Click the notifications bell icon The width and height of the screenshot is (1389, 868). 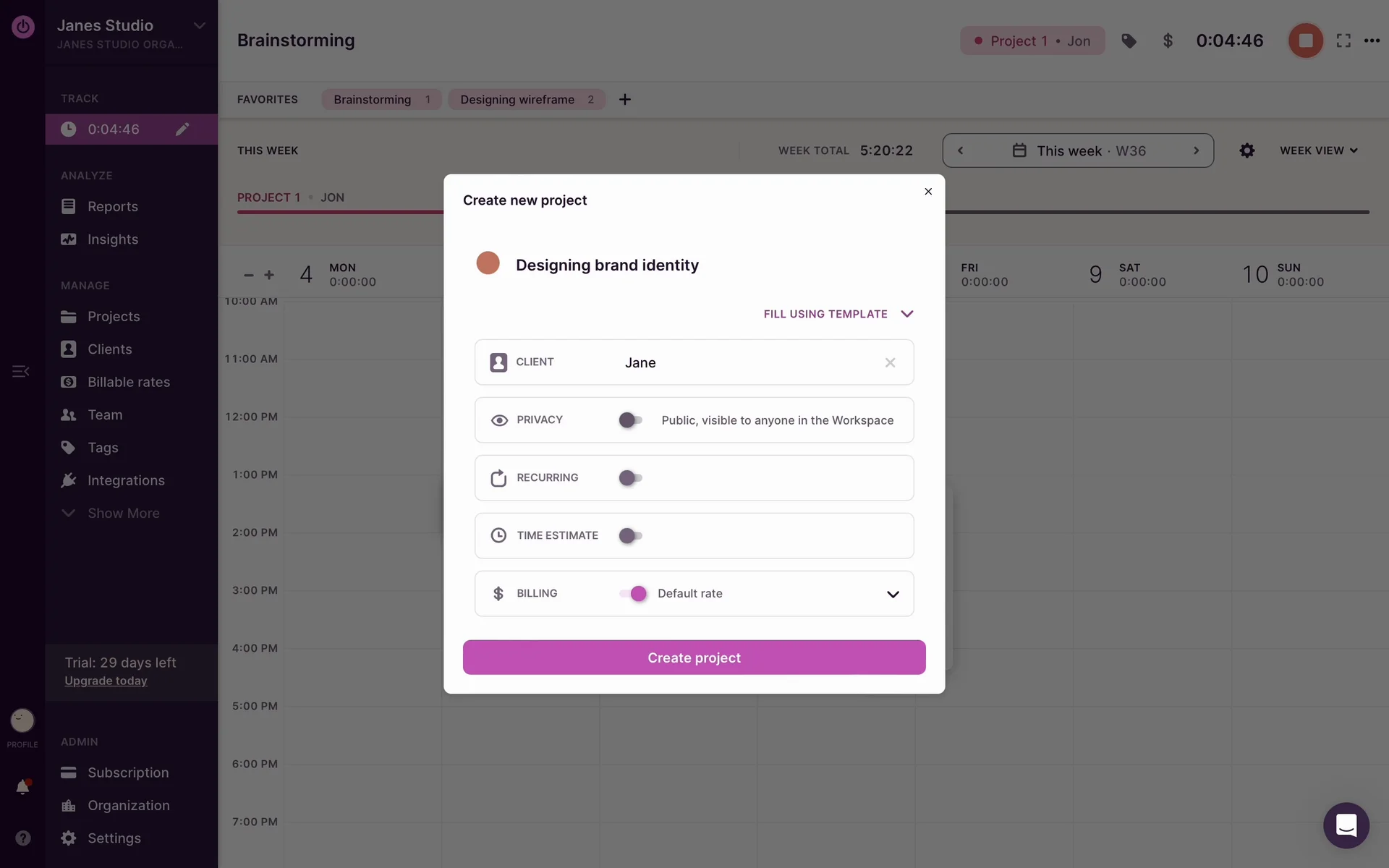pos(22,787)
